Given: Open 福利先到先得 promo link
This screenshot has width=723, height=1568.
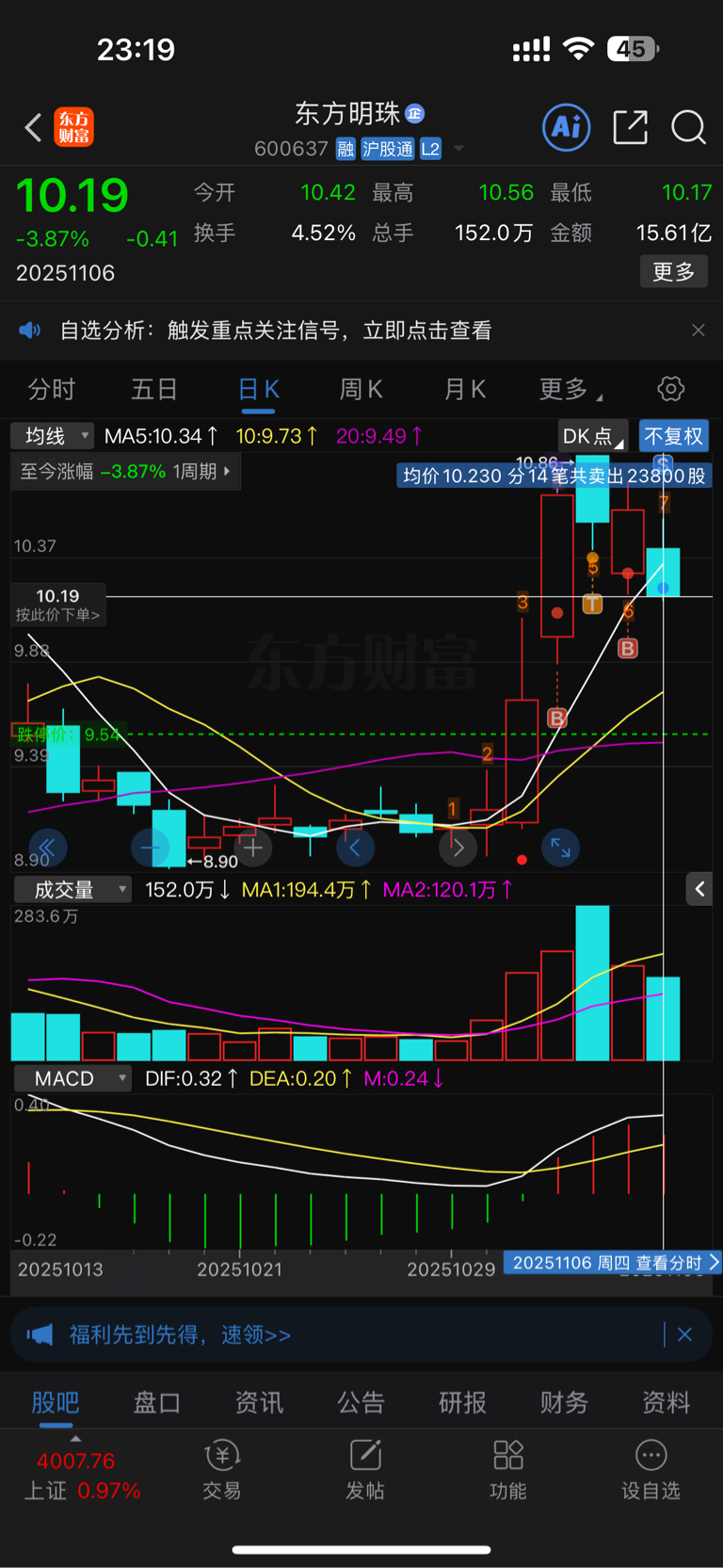Looking at the screenshot, I should click(180, 1334).
